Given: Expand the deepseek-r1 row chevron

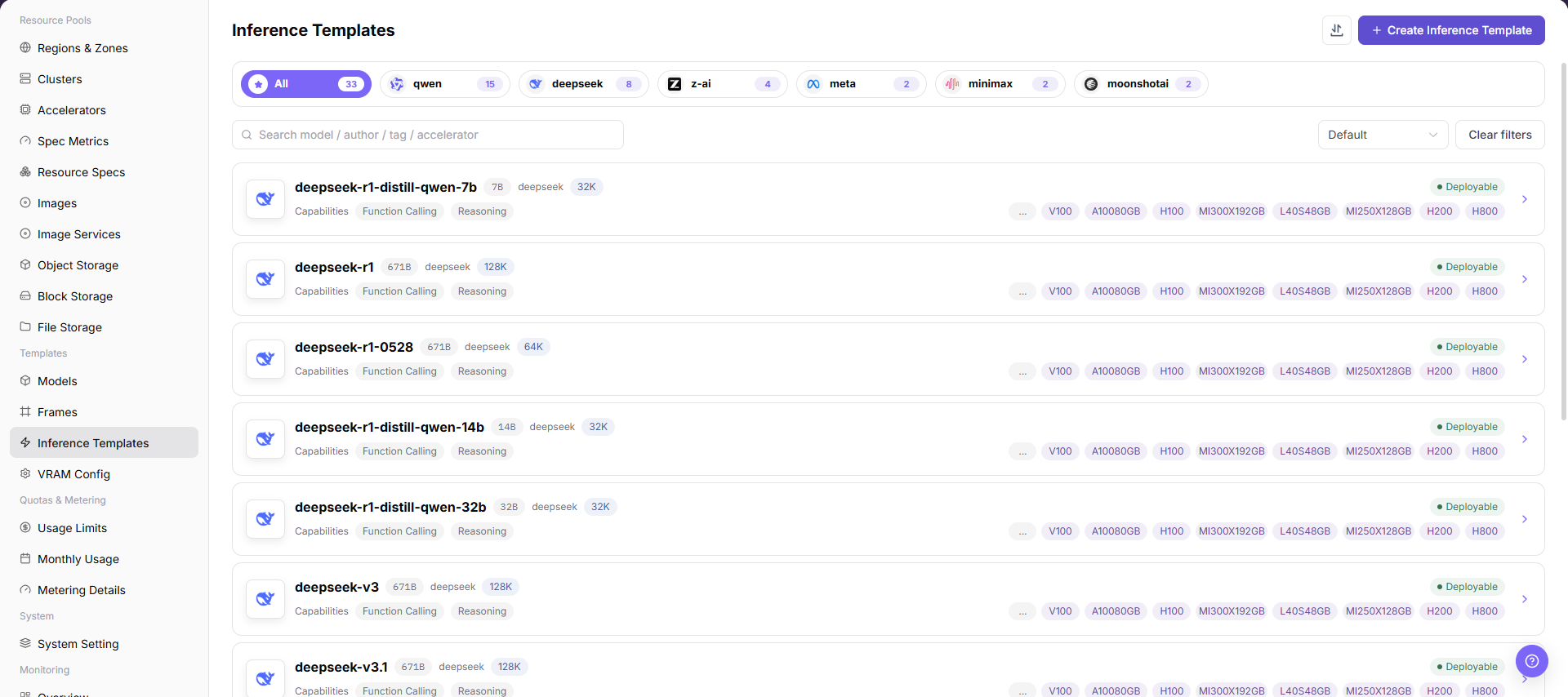Looking at the screenshot, I should click(1525, 279).
